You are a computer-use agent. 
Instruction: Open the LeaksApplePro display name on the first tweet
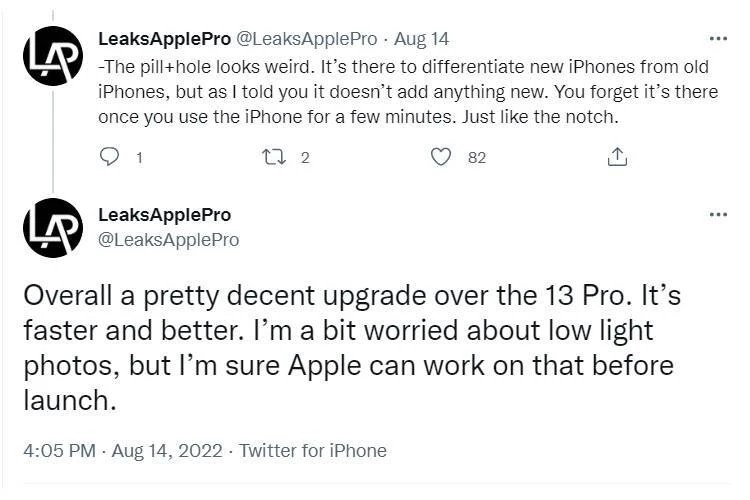[163, 39]
